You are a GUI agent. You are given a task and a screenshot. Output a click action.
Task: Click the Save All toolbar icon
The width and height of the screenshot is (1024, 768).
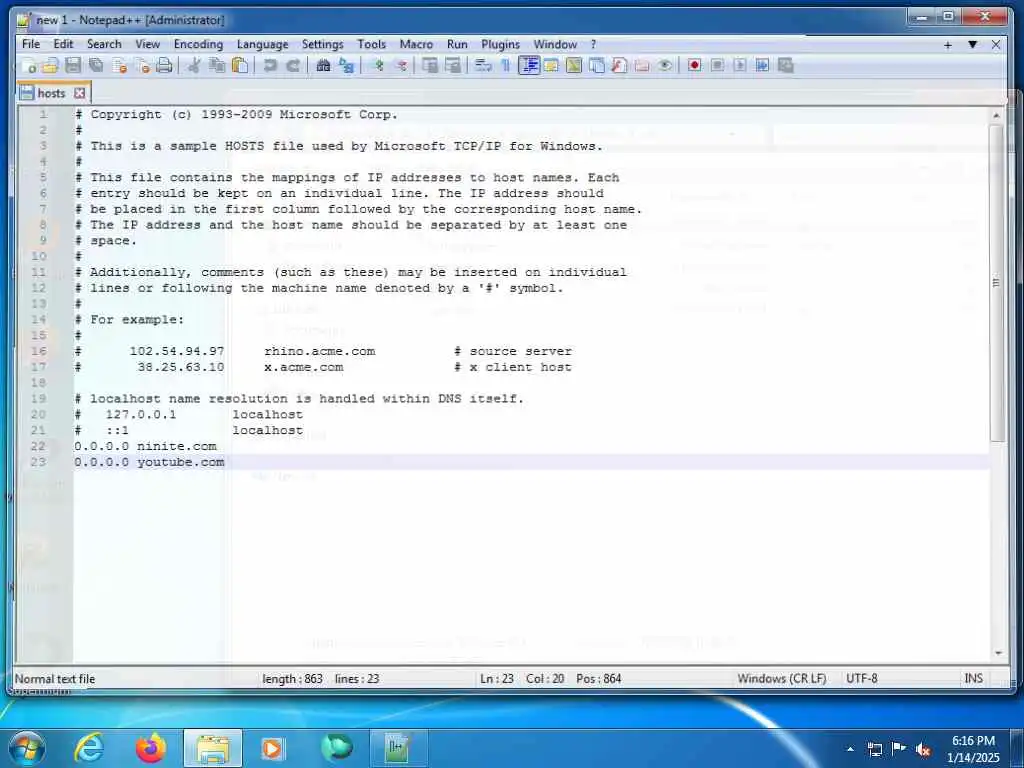point(96,65)
